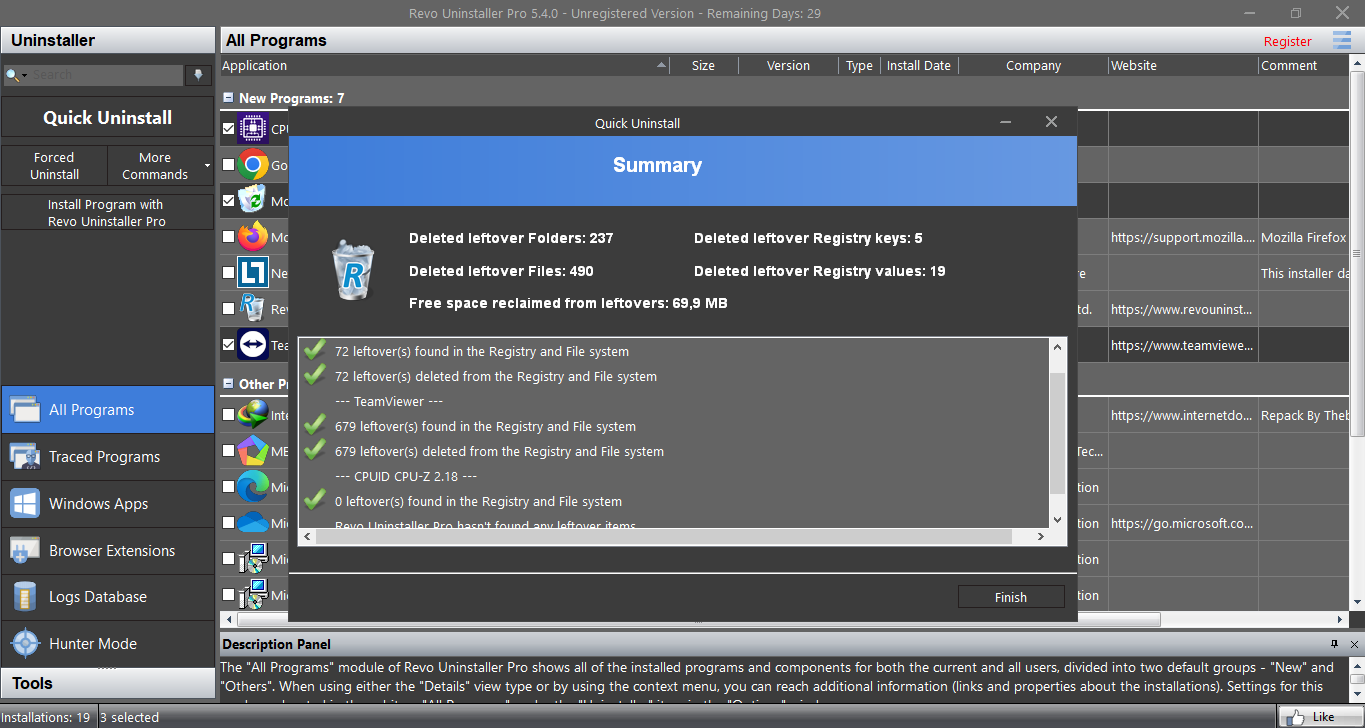Click the thumbs-up Like icon
Viewport: 1365px width, 728px height.
pyautogui.click(x=1298, y=716)
